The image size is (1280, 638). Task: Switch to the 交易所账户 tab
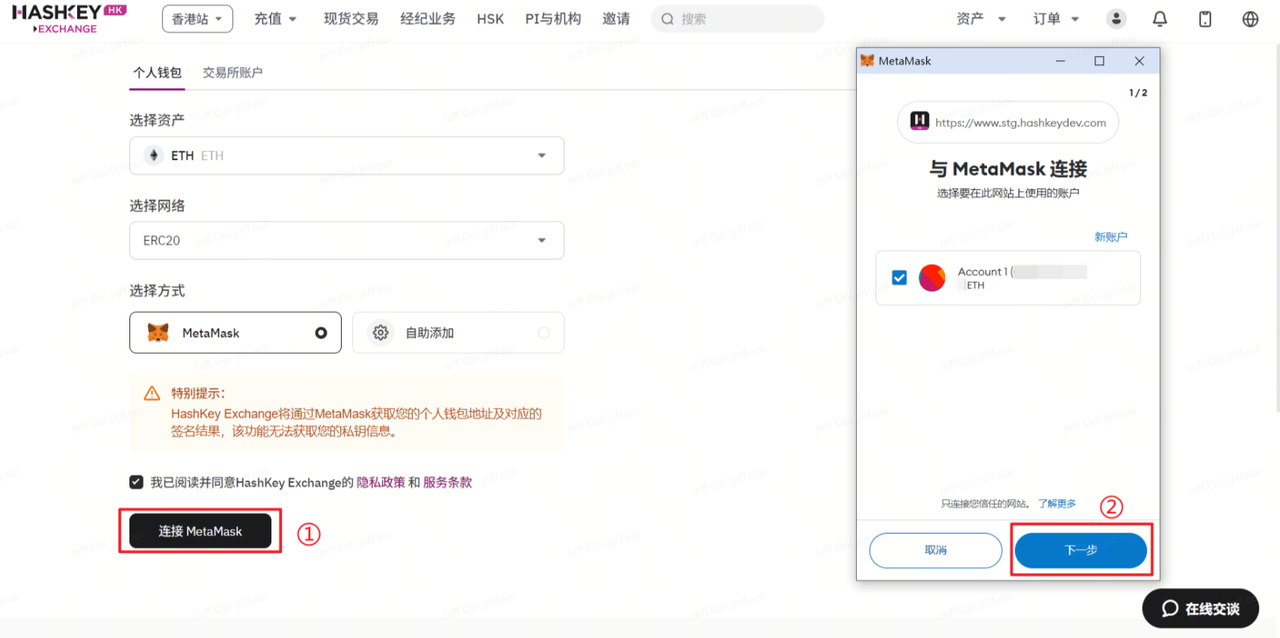point(232,73)
